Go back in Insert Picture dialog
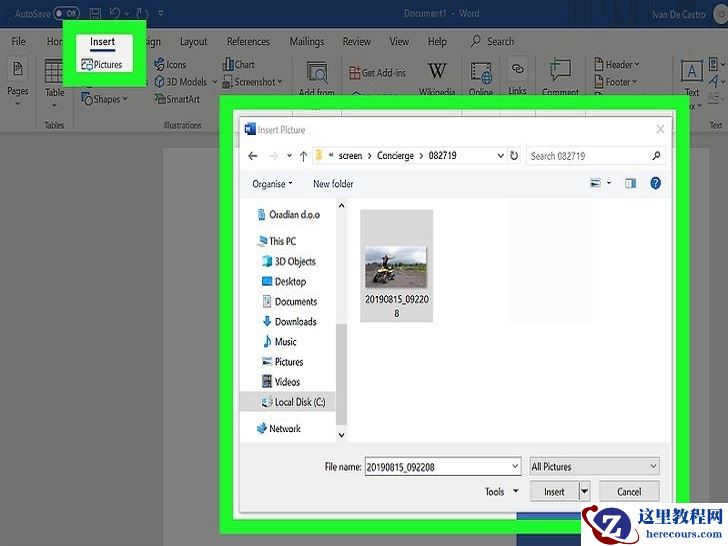728x546 pixels. 253,156
